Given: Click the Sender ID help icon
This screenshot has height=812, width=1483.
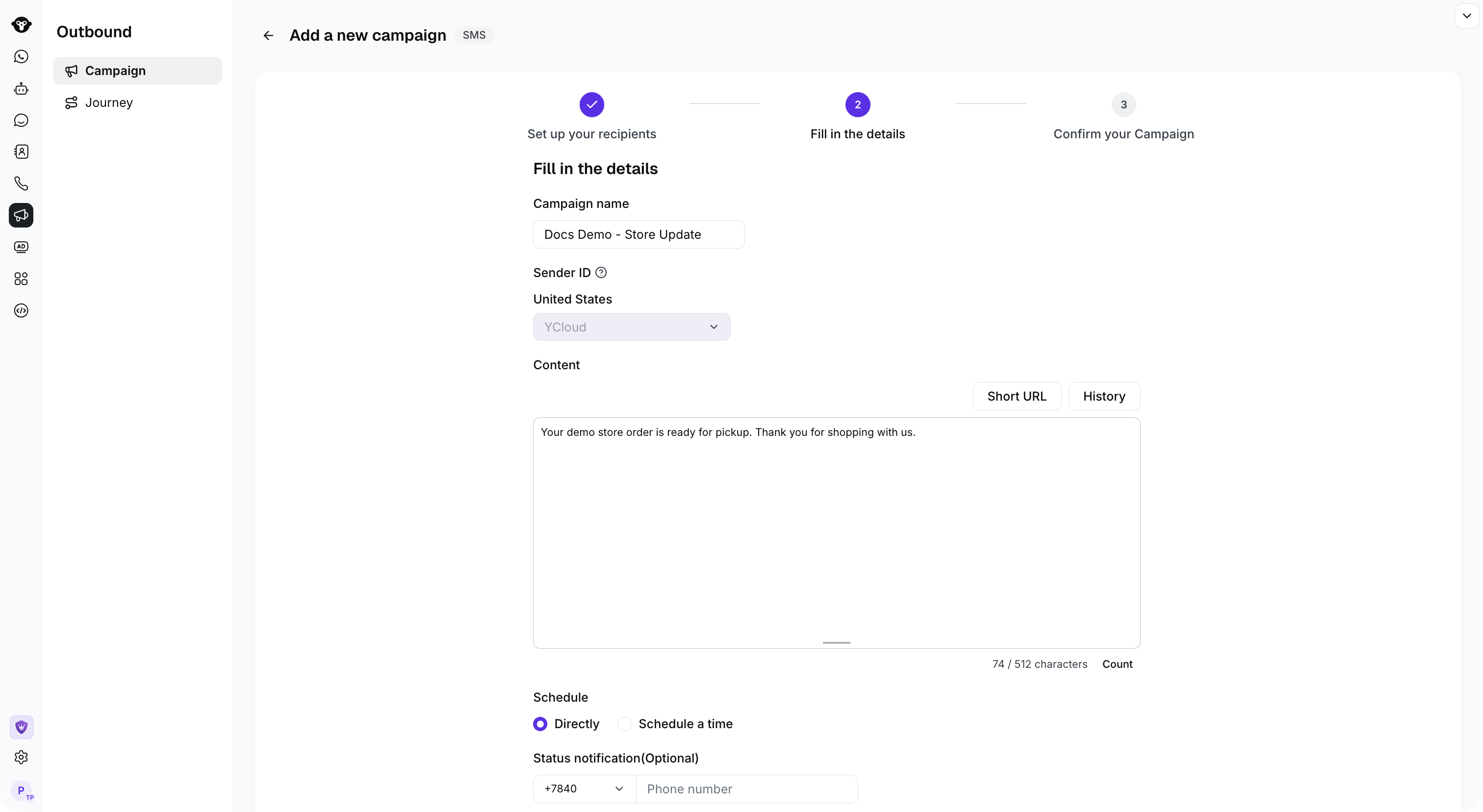Looking at the screenshot, I should coord(601,273).
